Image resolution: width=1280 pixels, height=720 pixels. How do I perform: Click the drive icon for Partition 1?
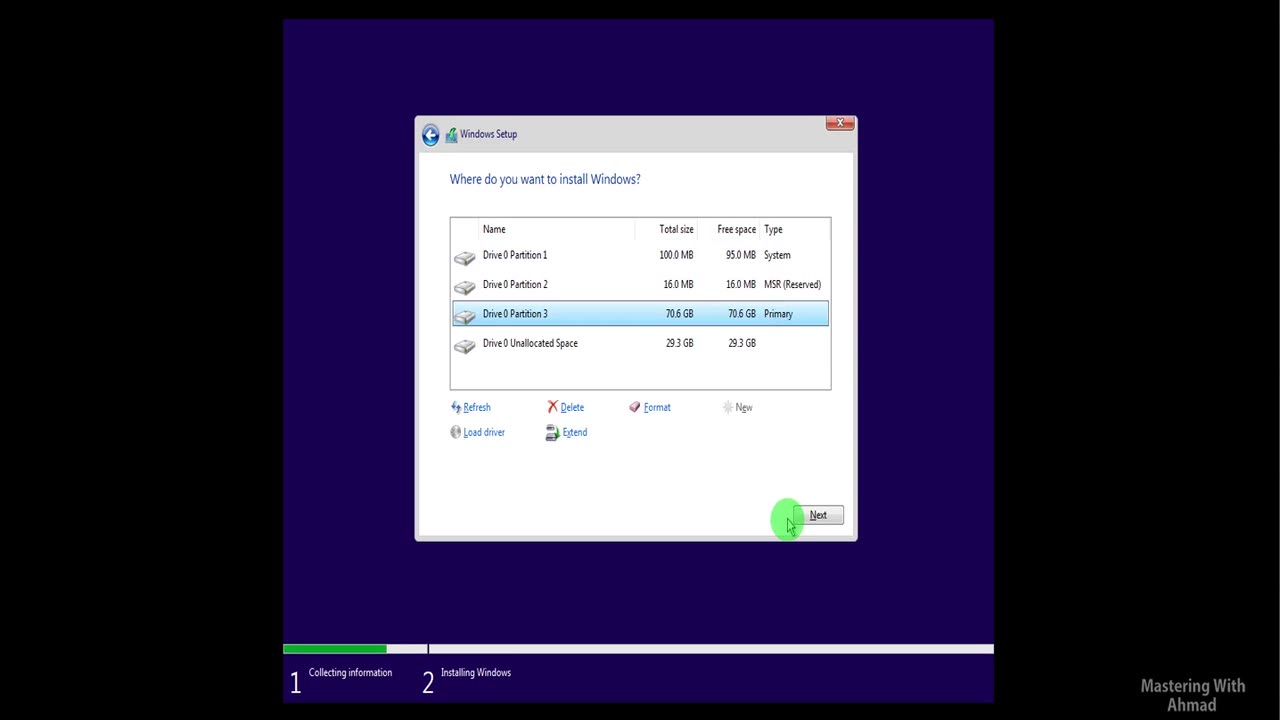[464, 258]
